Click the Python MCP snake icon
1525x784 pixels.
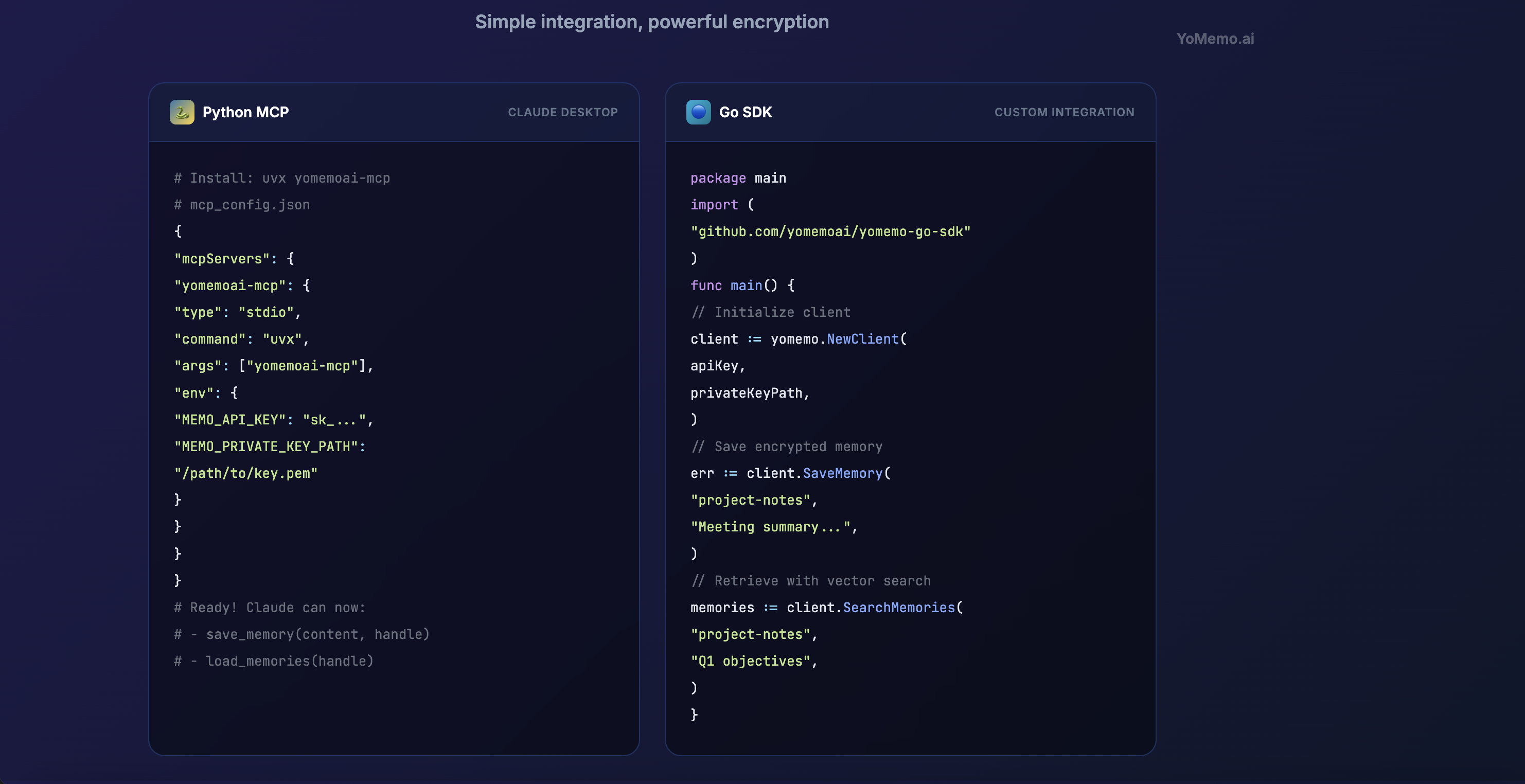pyautogui.click(x=182, y=112)
